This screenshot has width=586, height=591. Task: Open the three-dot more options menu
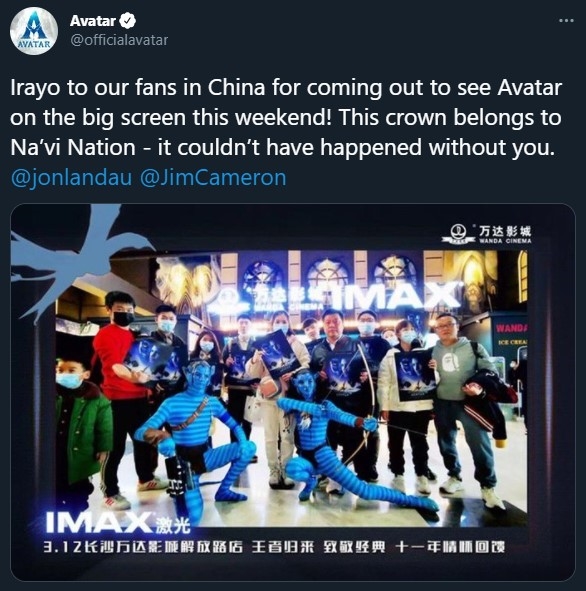click(566, 21)
